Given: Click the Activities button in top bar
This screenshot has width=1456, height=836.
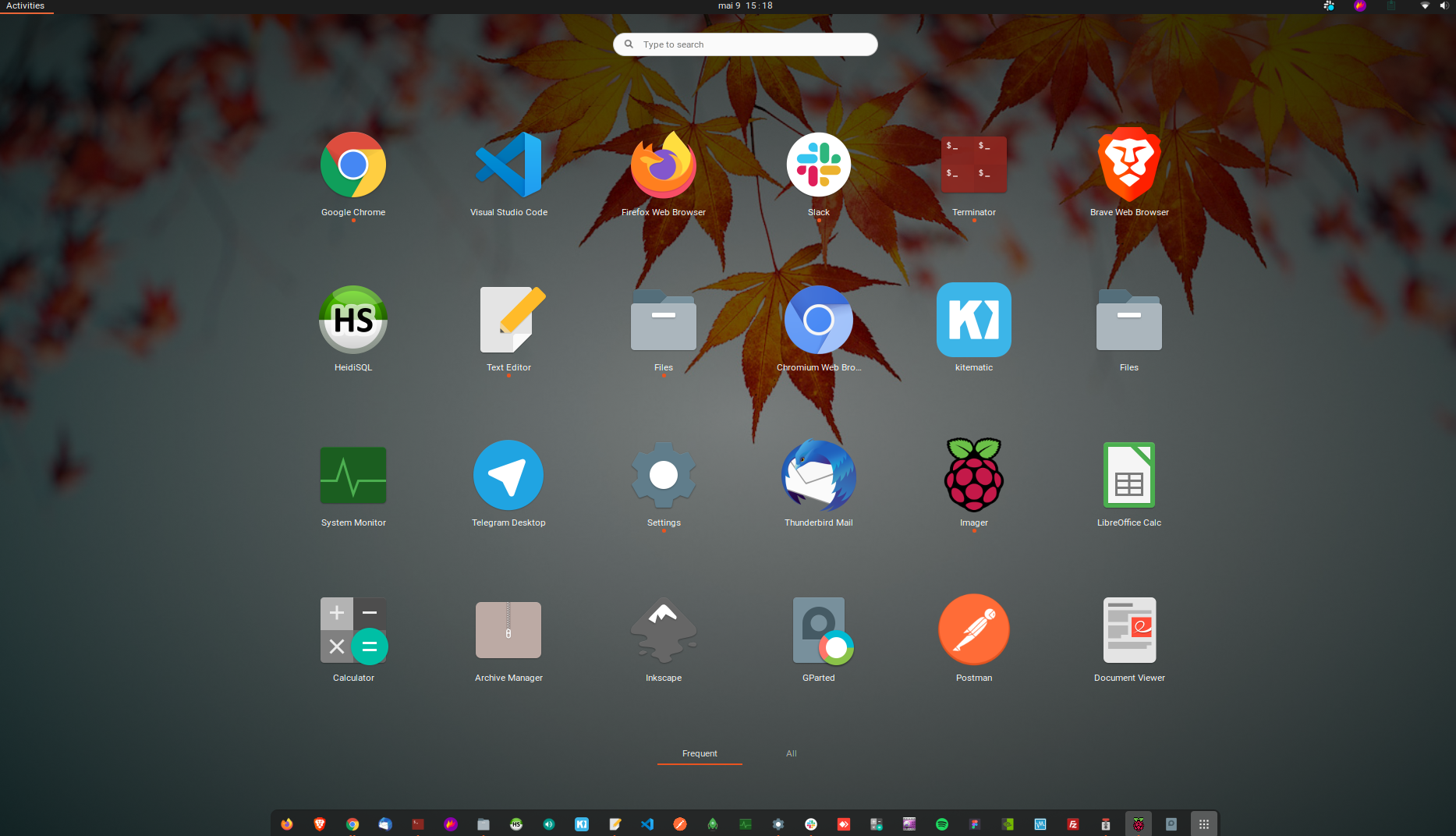Looking at the screenshot, I should pyautogui.click(x=26, y=6).
